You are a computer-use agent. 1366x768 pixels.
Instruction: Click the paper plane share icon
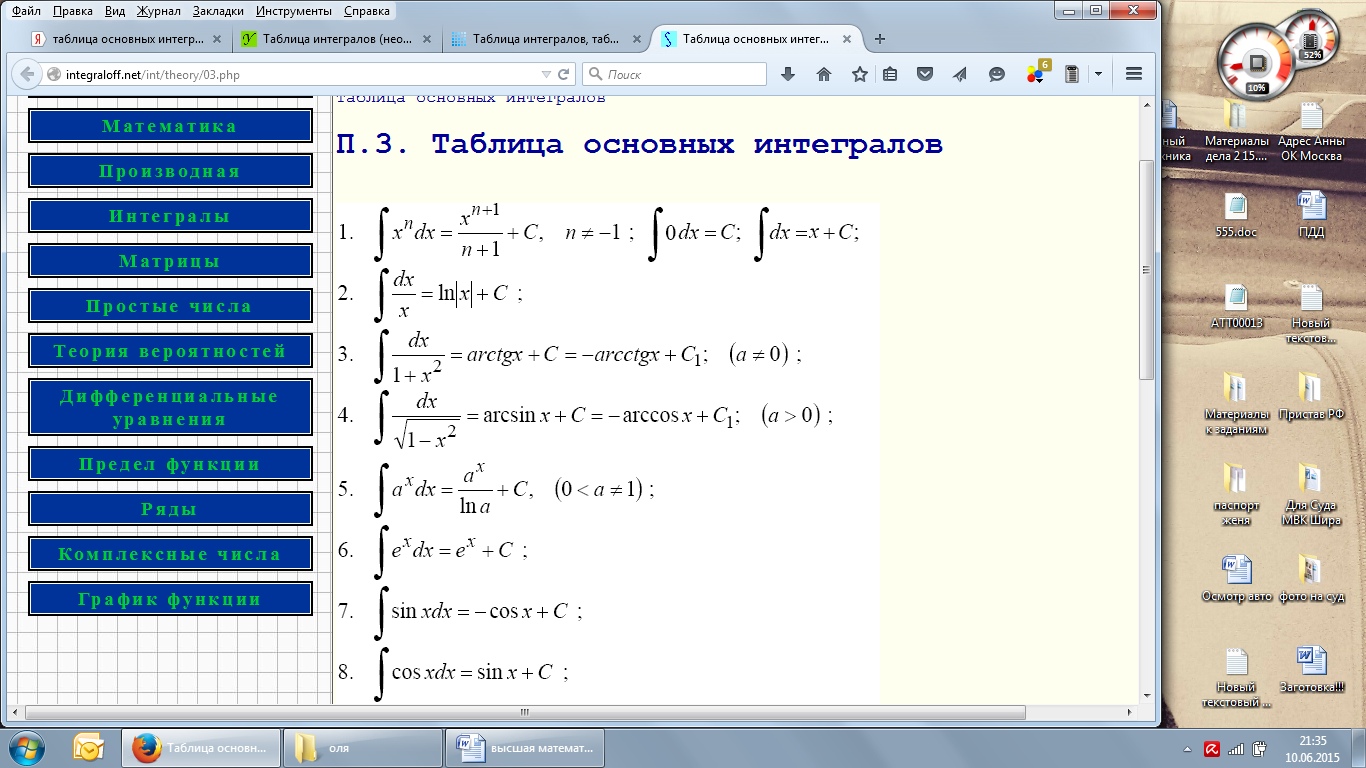pos(960,74)
